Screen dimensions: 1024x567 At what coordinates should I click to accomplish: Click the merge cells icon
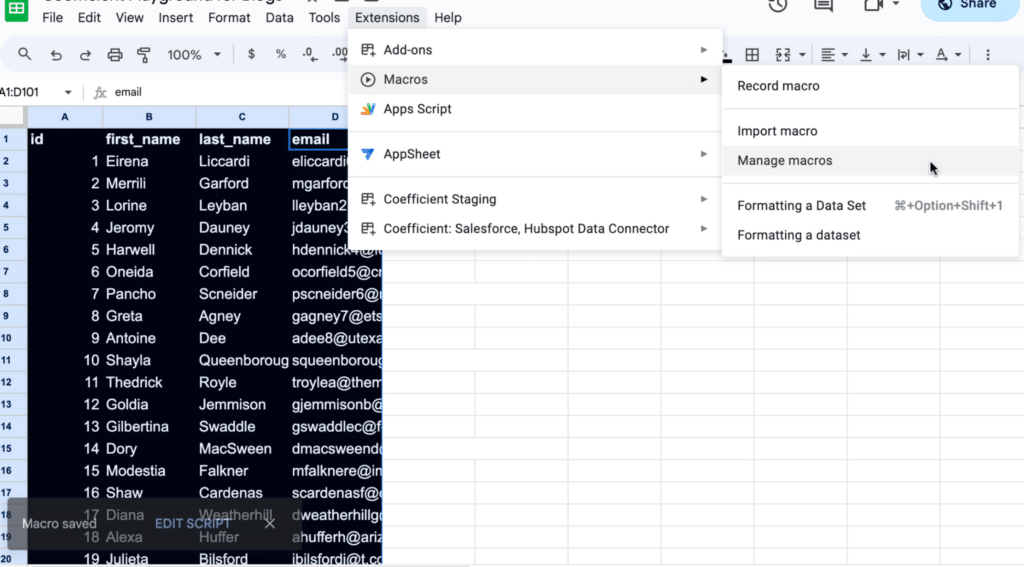[783, 55]
